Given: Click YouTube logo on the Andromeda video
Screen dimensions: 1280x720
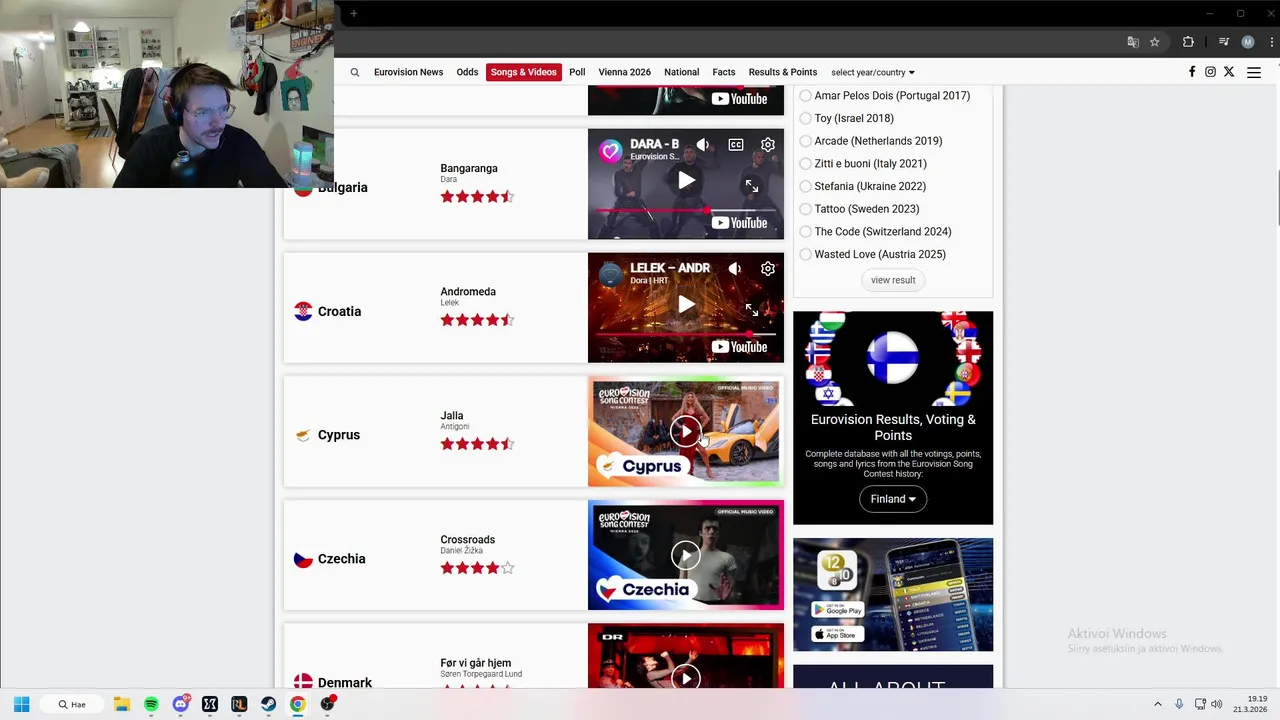Looking at the screenshot, I should (740, 347).
